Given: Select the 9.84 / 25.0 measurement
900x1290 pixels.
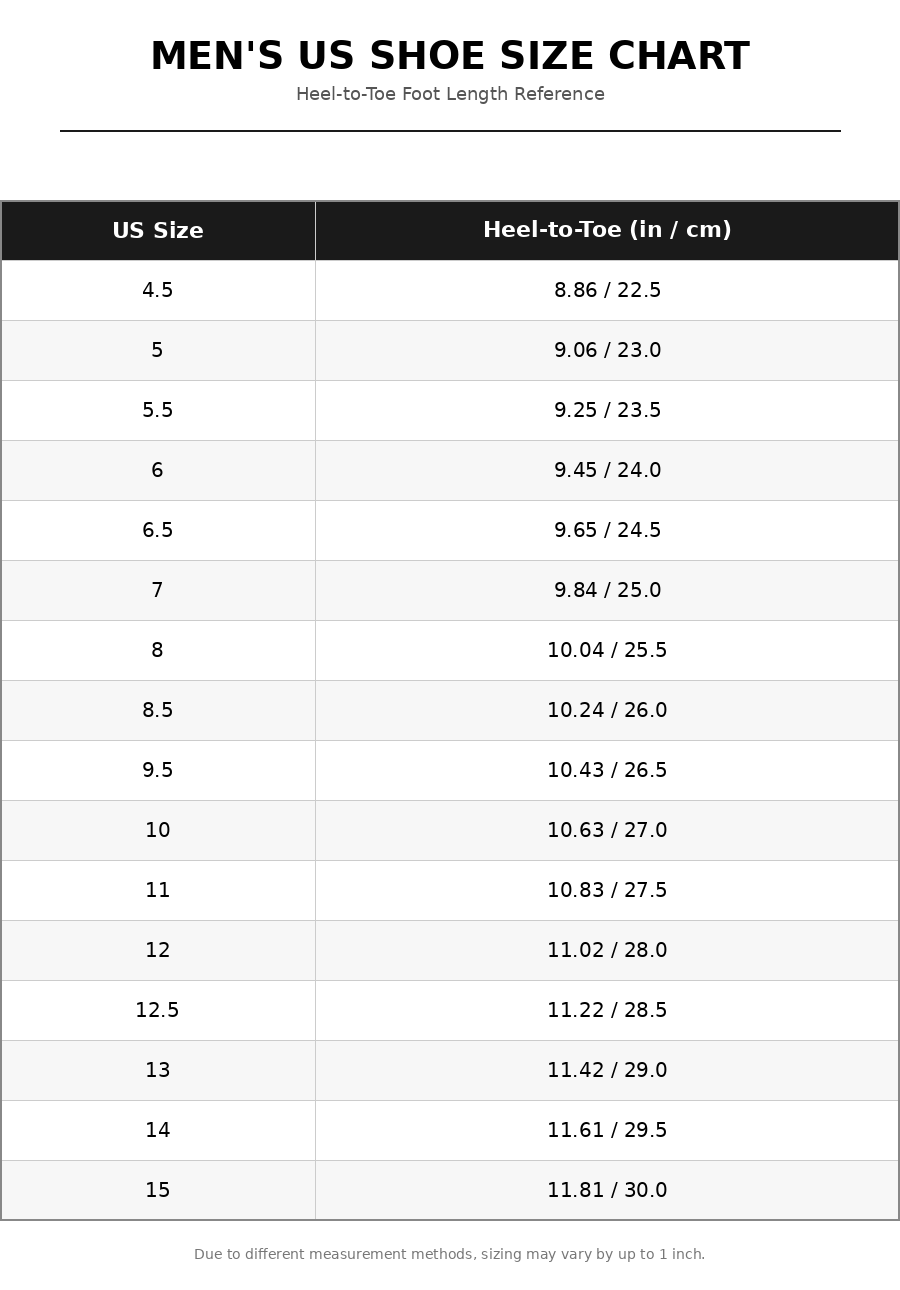Looking at the screenshot, I should coord(607,591).
